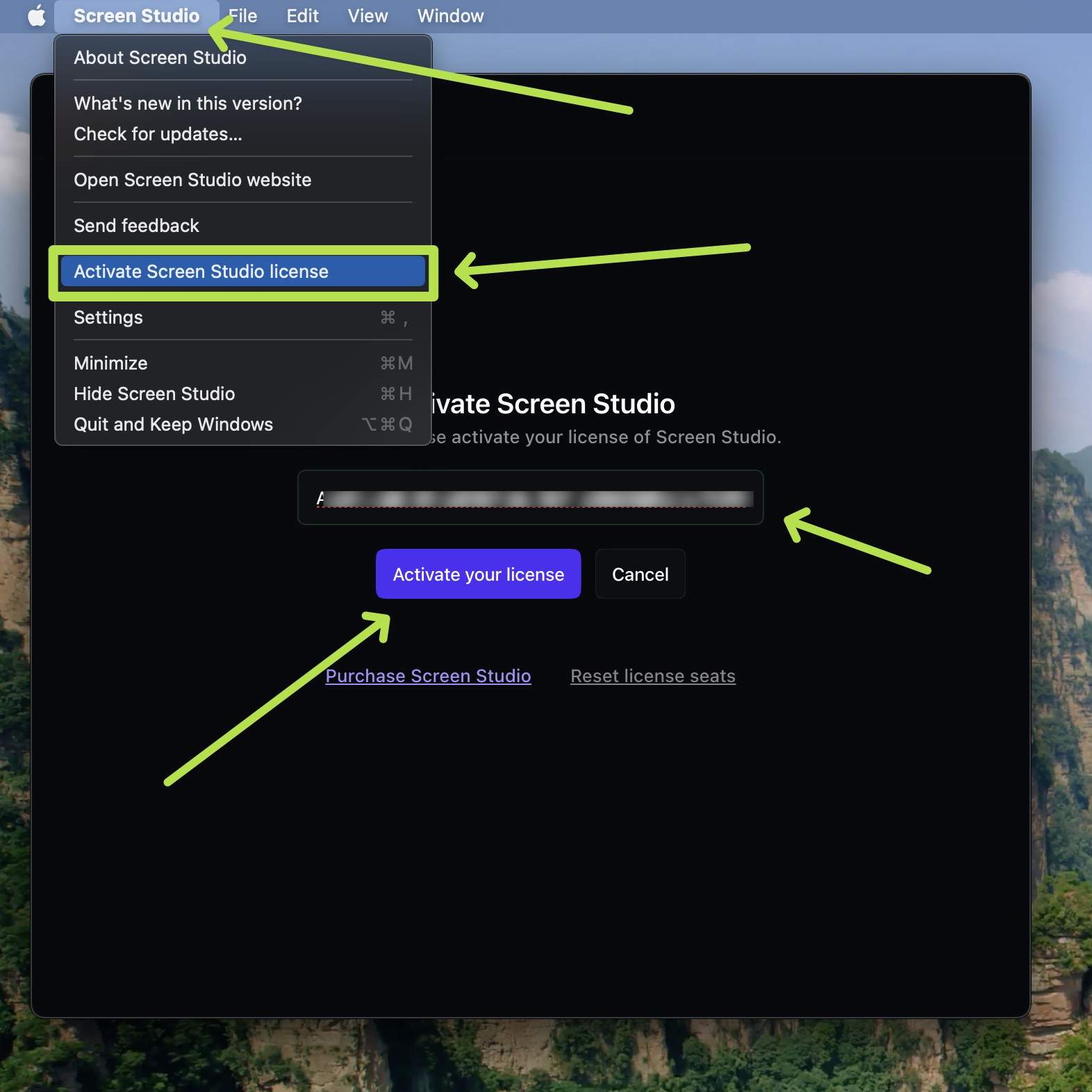
Task: Select Check for updates… menu entry
Action: click(158, 134)
